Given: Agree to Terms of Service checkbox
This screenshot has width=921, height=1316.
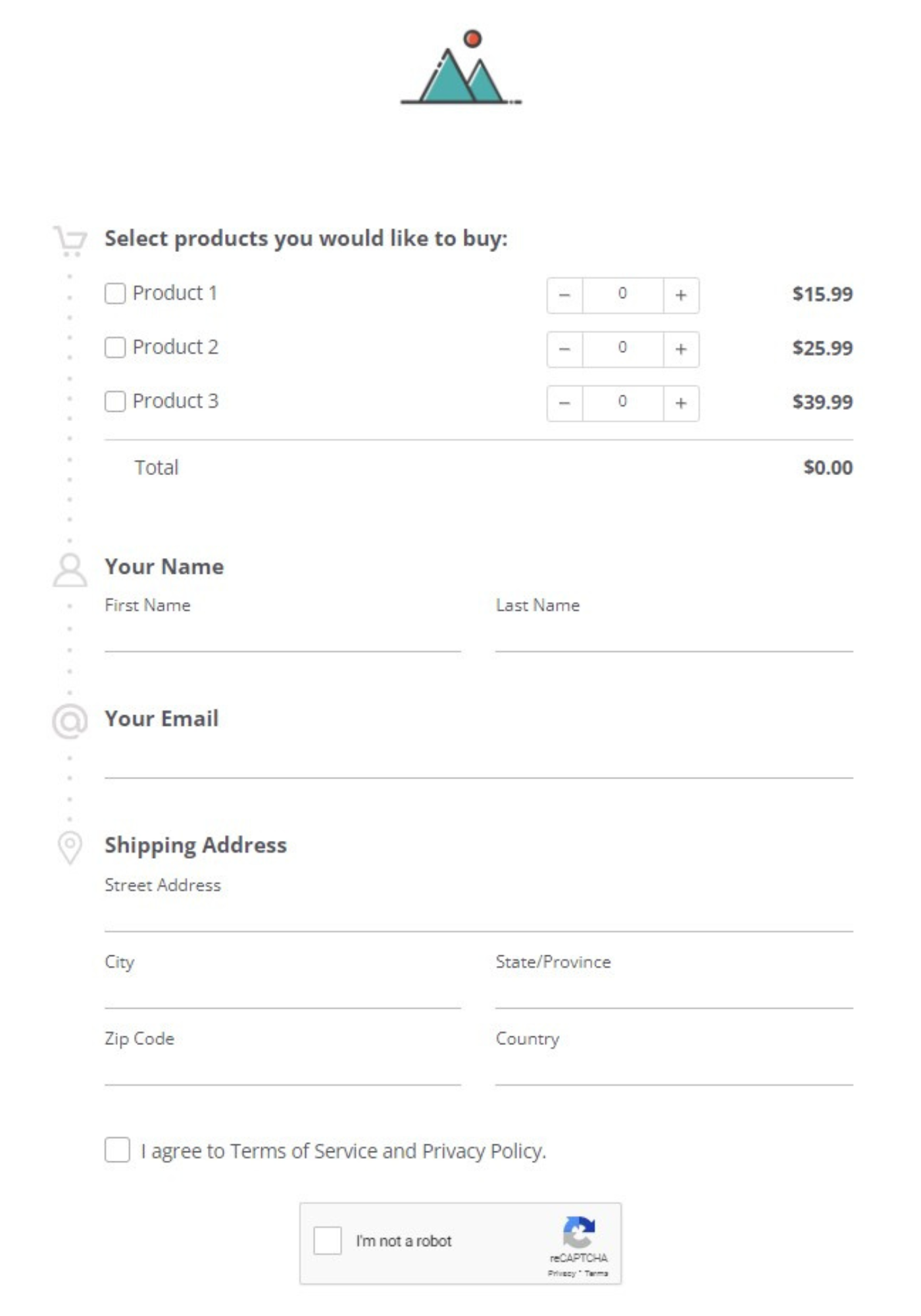Looking at the screenshot, I should [117, 1150].
